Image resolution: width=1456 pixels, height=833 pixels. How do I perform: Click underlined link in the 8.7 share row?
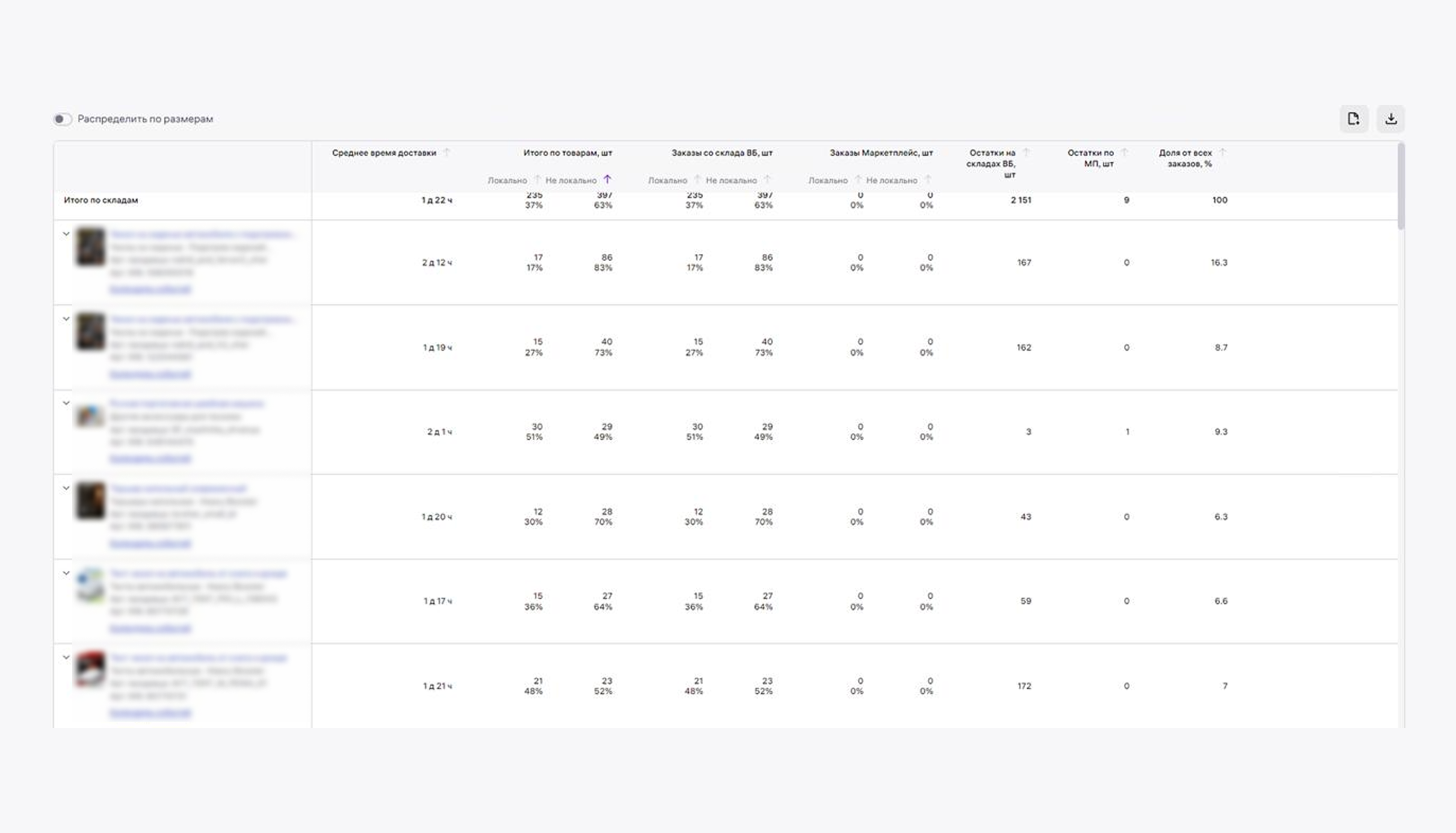(x=150, y=374)
